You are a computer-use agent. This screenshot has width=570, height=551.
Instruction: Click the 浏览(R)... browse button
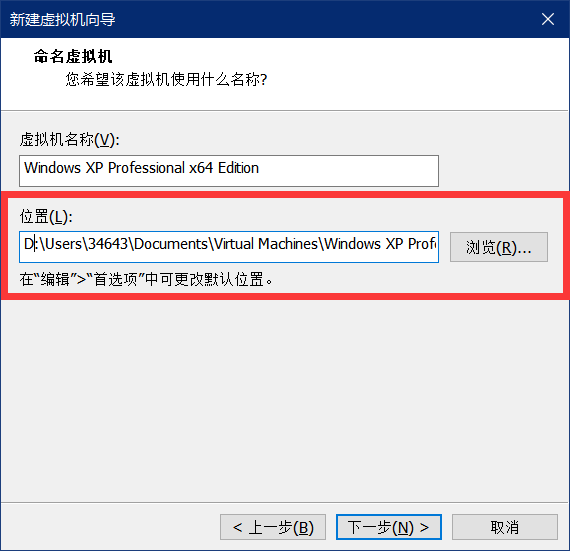tap(499, 247)
